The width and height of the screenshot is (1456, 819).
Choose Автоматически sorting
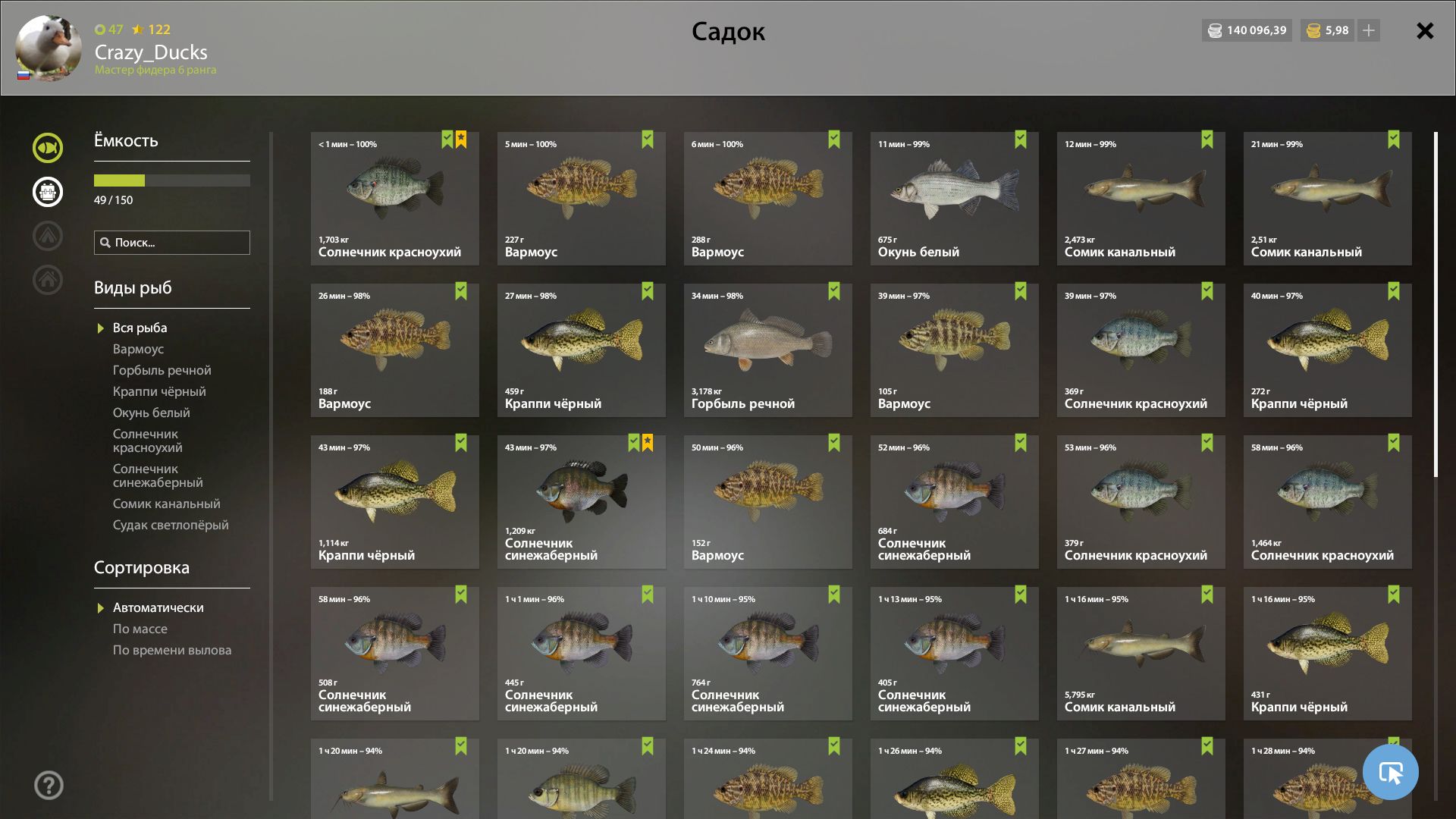pyautogui.click(x=158, y=607)
